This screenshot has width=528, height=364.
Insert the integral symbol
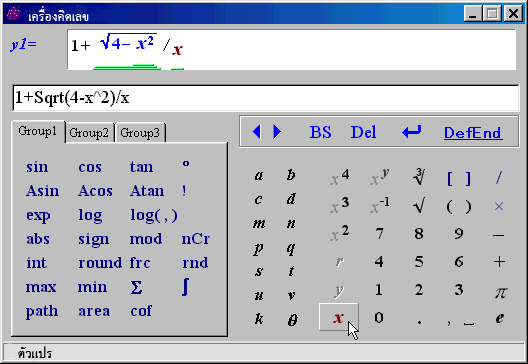[x=185, y=287]
